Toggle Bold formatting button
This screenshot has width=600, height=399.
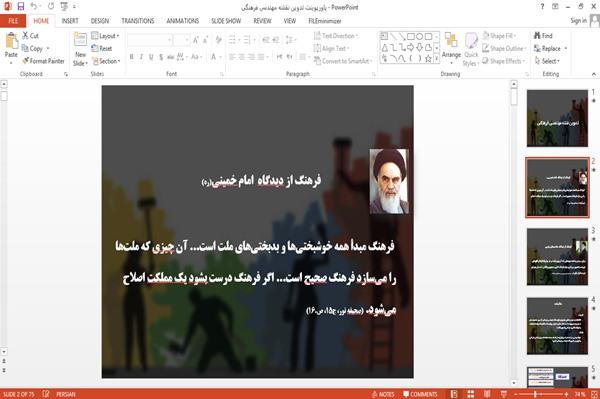click(132, 57)
